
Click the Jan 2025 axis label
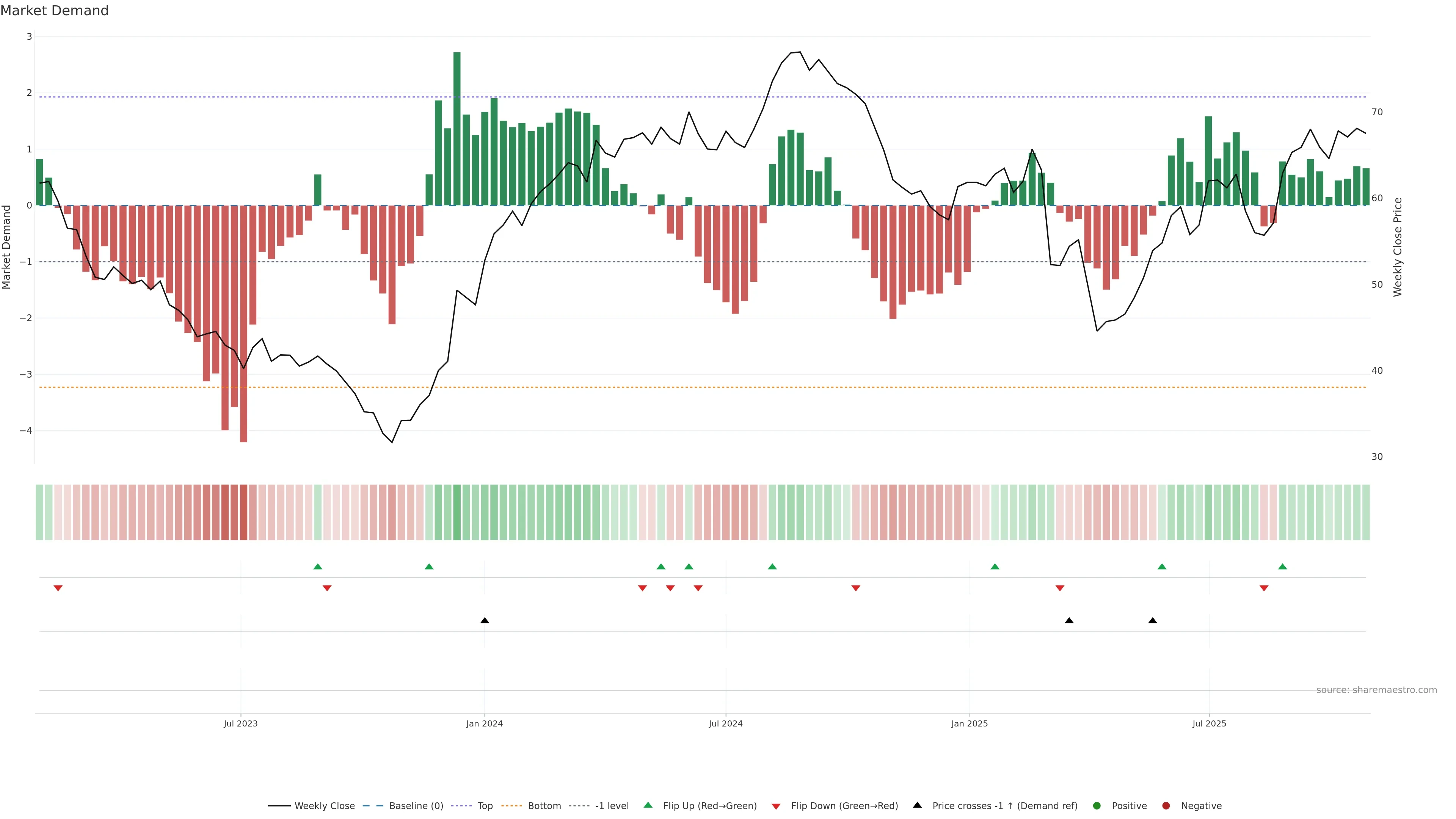coord(970,723)
